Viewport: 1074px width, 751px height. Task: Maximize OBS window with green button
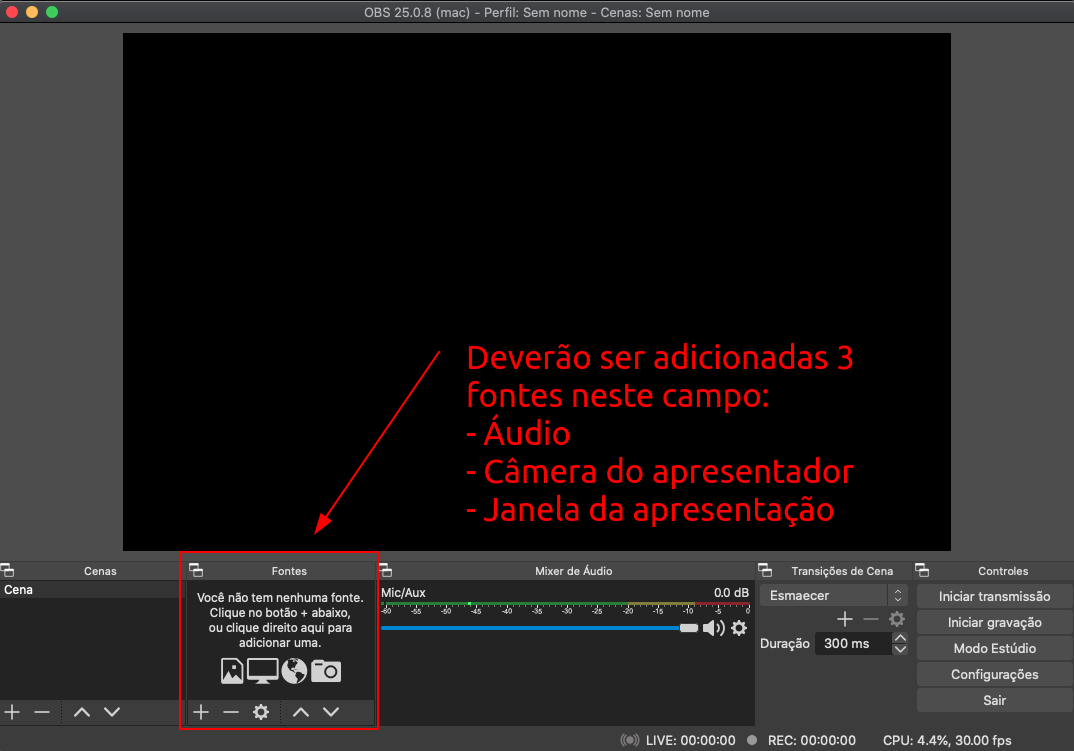click(52, 12)
